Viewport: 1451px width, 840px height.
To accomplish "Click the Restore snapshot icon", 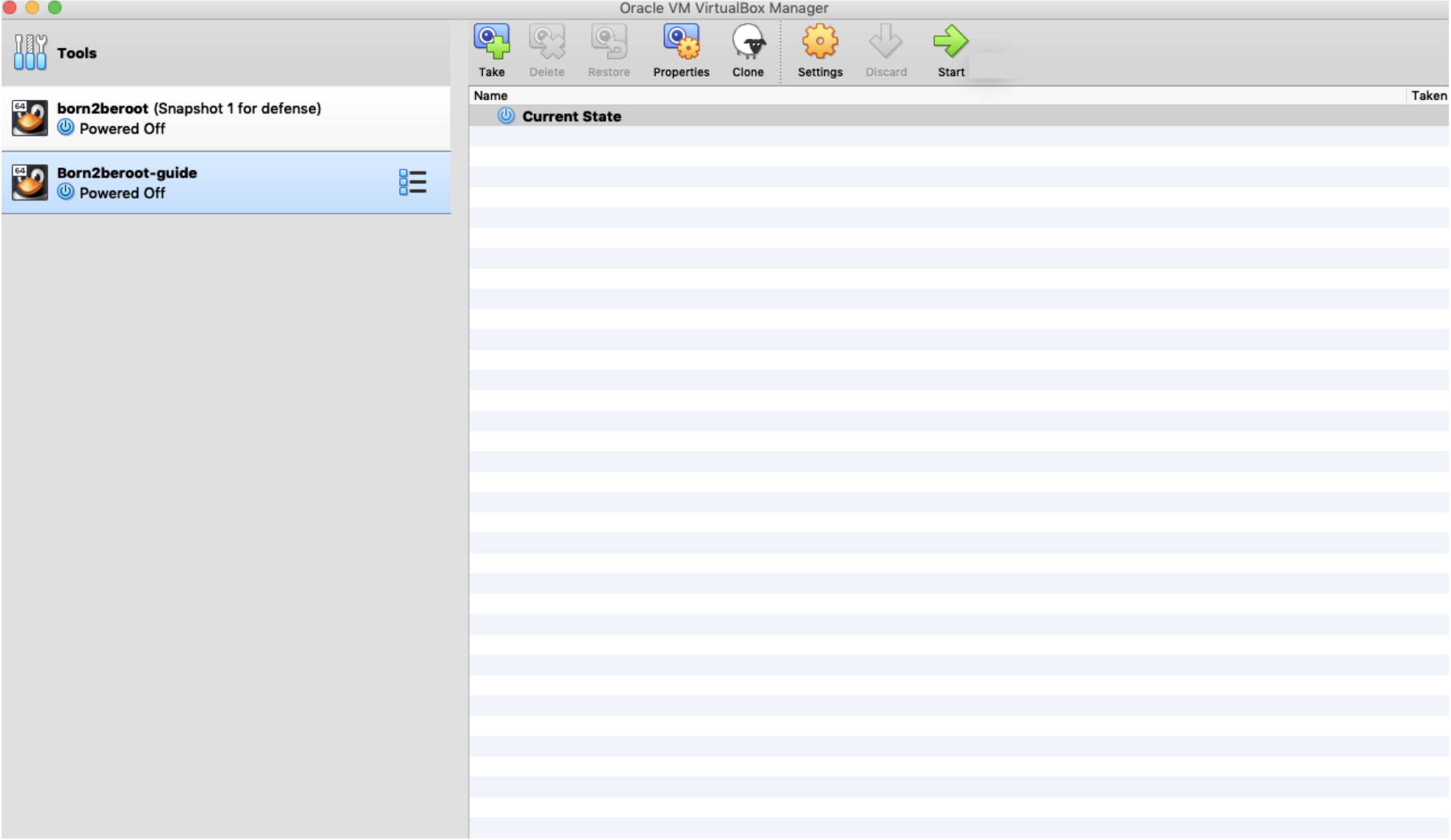I will point(609,42).
